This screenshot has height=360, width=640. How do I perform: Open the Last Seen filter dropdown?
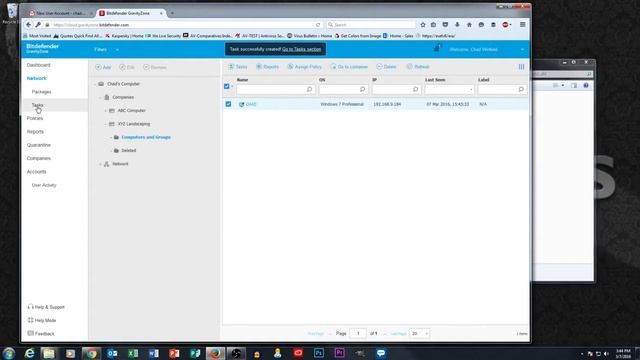449,89
